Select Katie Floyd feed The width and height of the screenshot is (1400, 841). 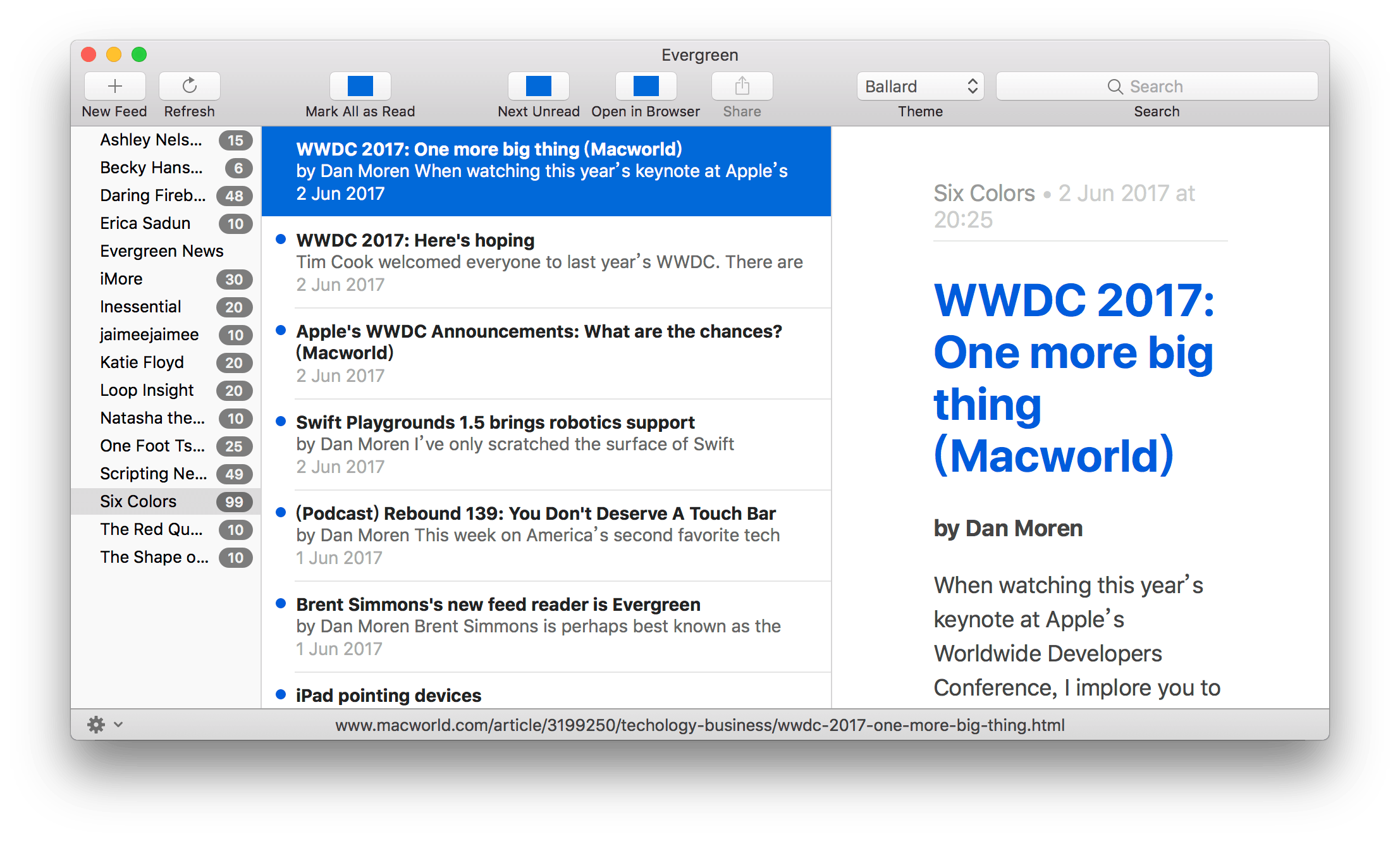(x=166, y=362)
